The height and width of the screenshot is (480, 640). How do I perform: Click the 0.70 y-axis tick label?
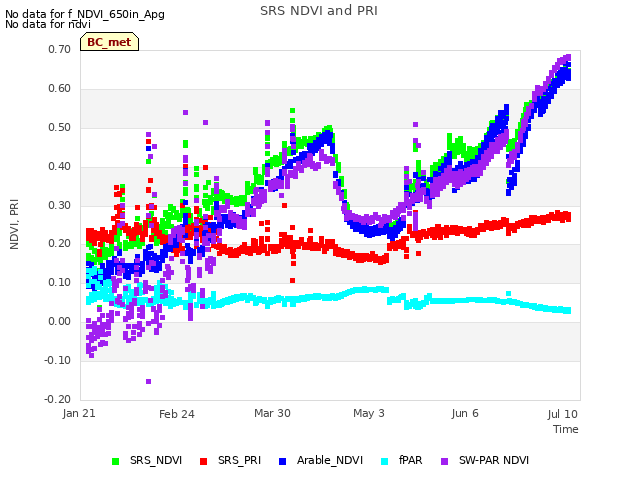click(x=60, y=49)
